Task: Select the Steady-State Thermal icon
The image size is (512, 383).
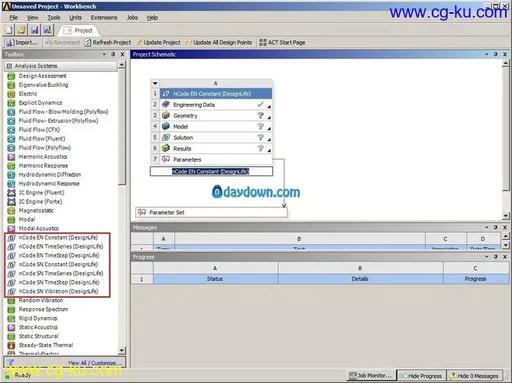Action: click(11, 345)
